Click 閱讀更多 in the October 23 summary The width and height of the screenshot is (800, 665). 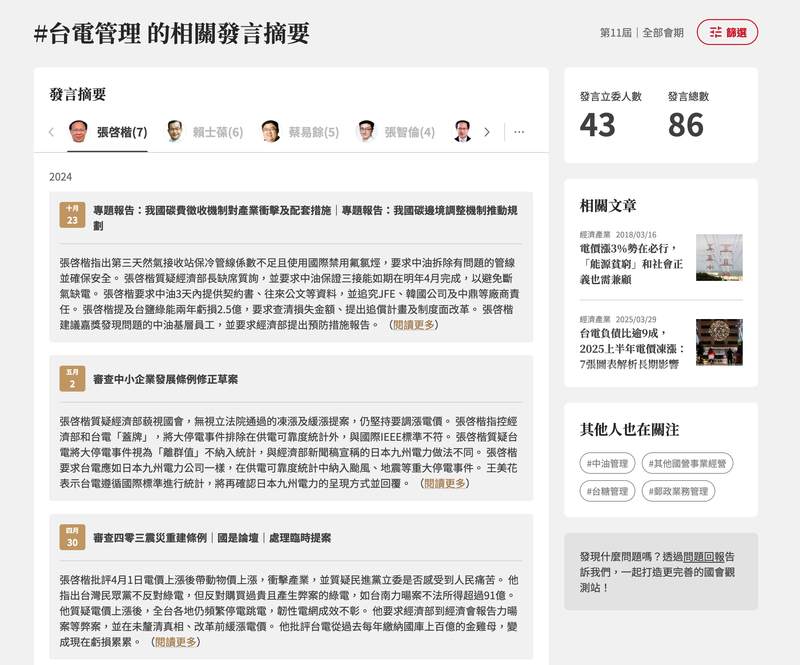tap(414, 325)
